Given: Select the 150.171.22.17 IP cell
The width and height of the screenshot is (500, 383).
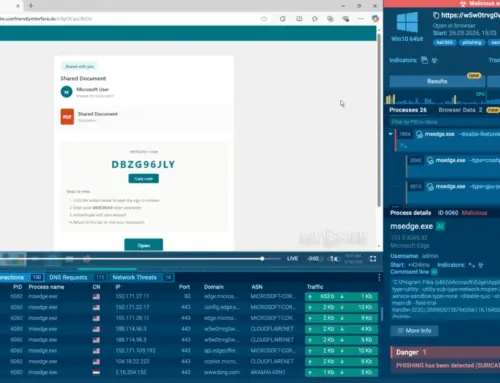Looking at the screenshot, I should [x=132, y=307].
